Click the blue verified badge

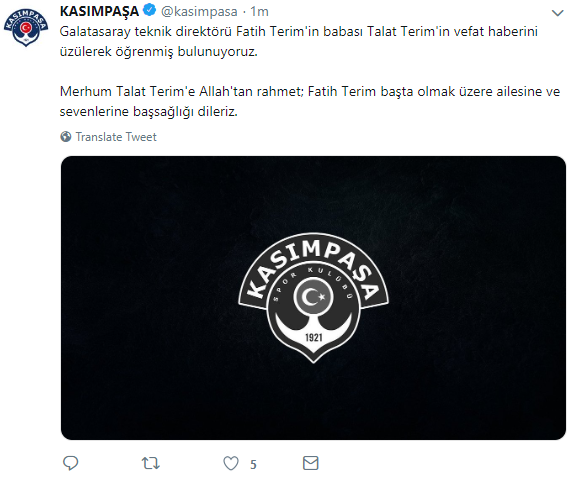149,10
